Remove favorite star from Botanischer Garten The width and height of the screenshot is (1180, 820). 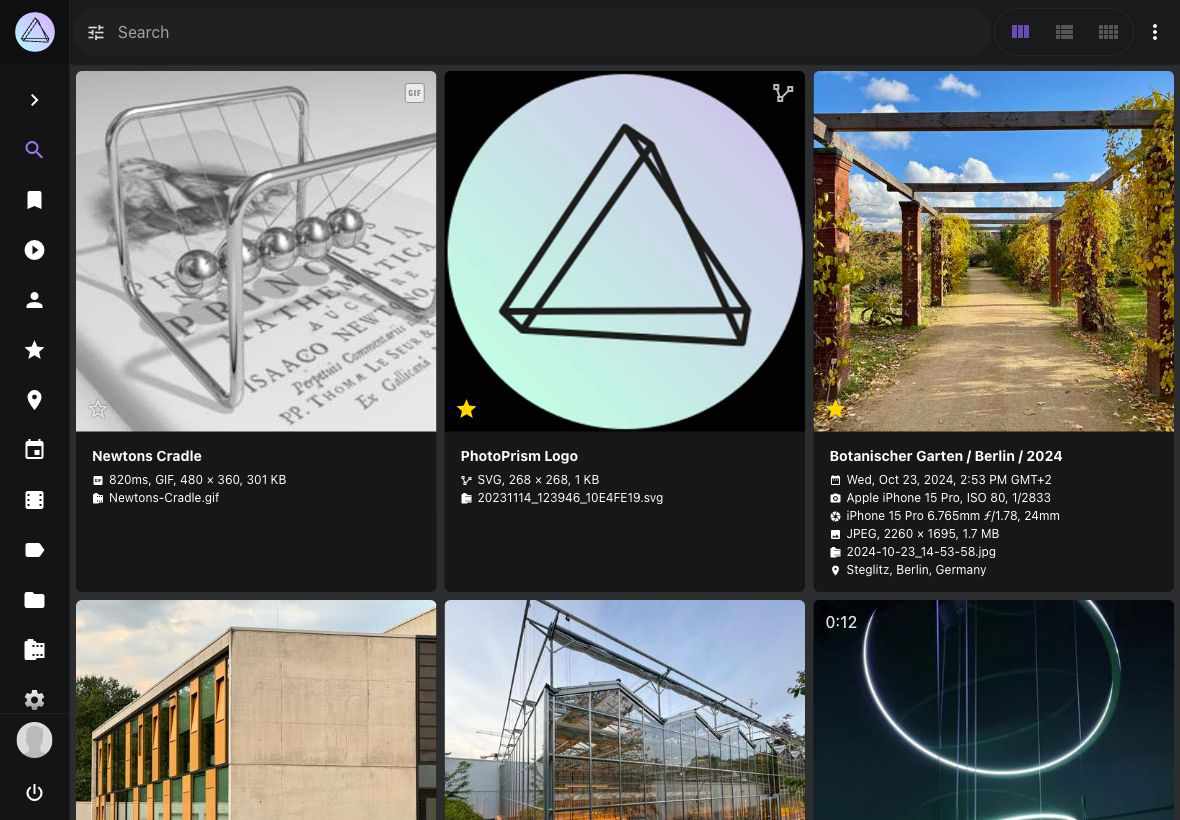coord(835,408)
